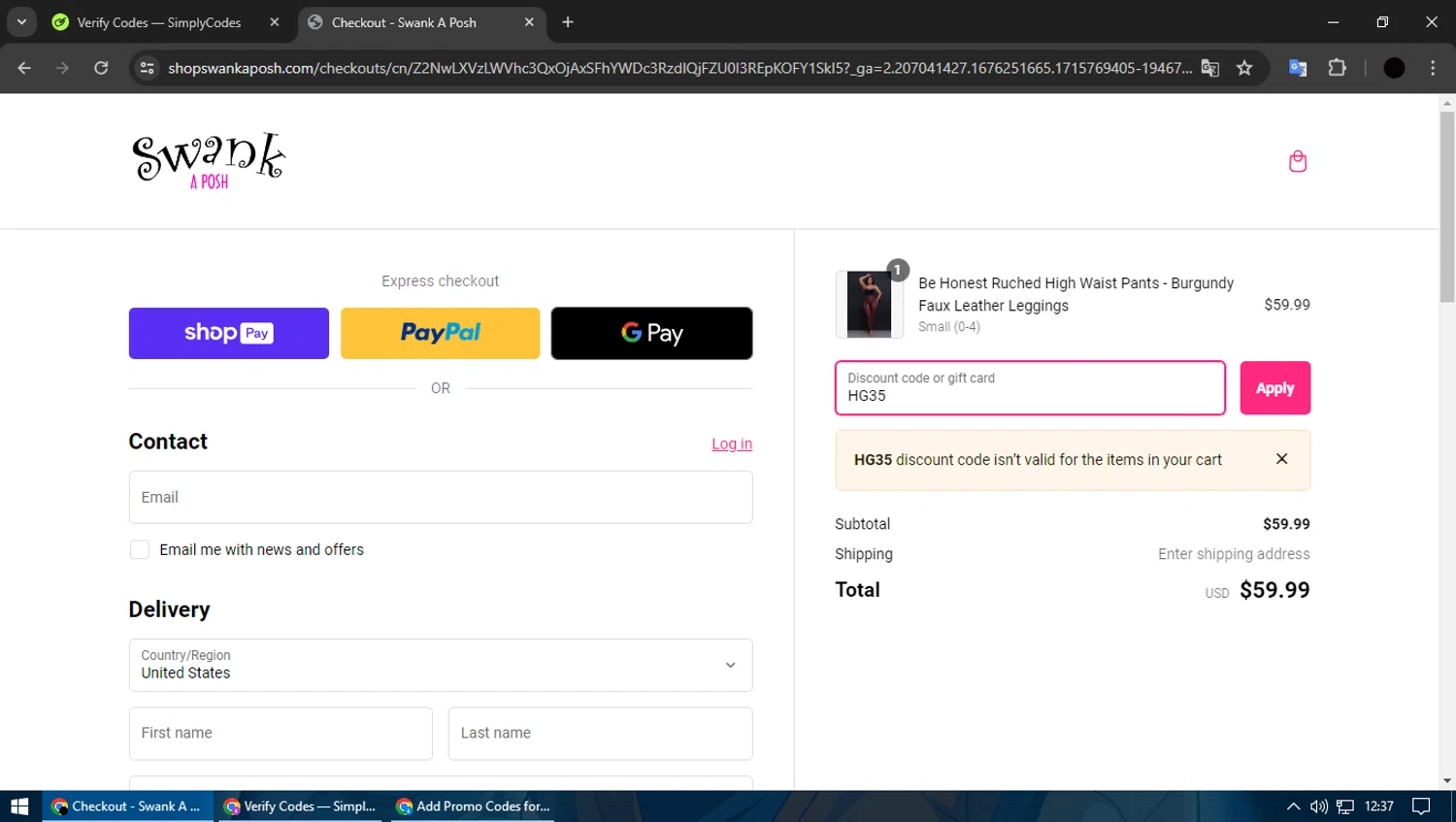Focus the Email input field

click(x=441, y=497)
